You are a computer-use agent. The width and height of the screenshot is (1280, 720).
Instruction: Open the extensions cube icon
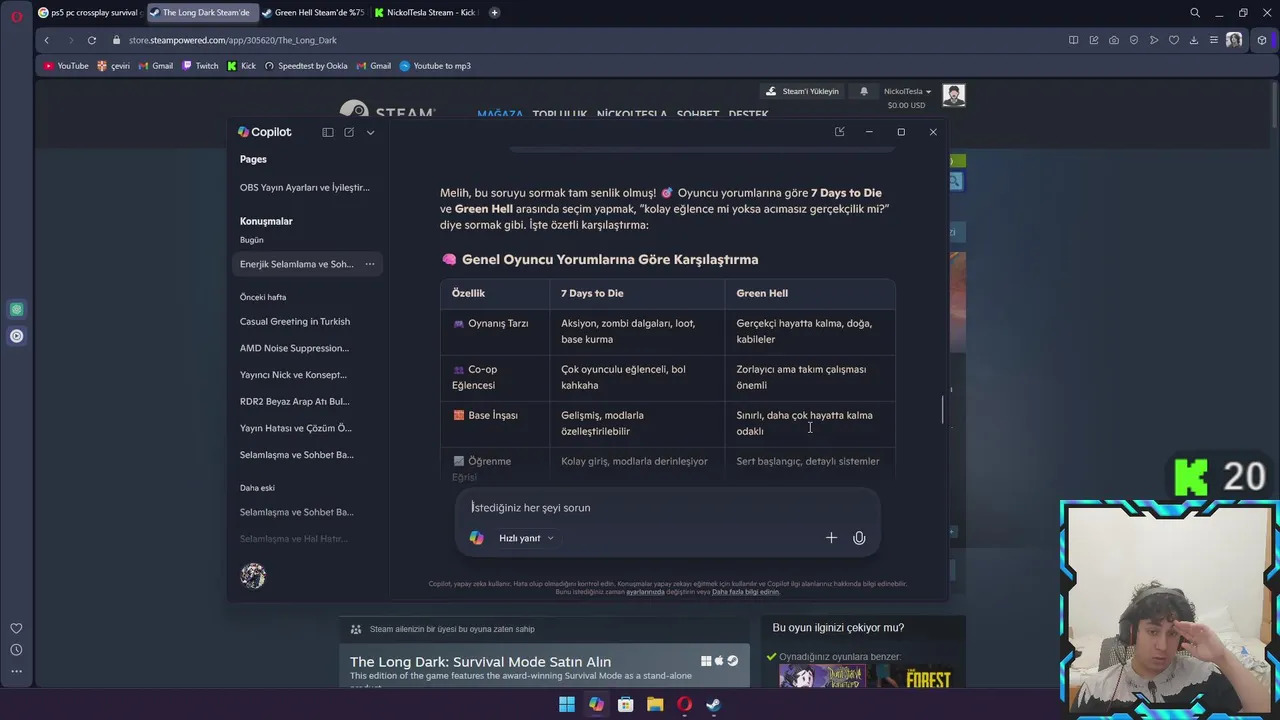[x=1262, y=40]
